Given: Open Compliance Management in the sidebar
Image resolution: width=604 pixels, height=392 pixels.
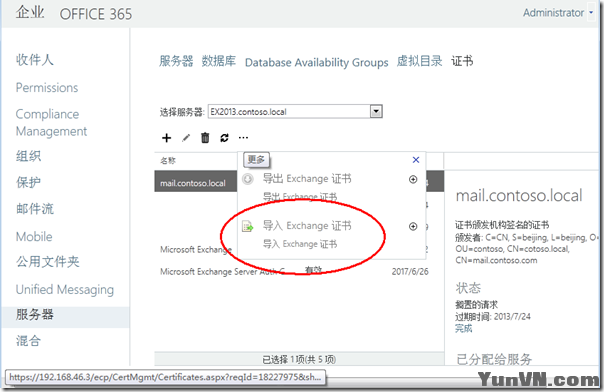Looking at the screenshot, I should click(x=51, y=122).
